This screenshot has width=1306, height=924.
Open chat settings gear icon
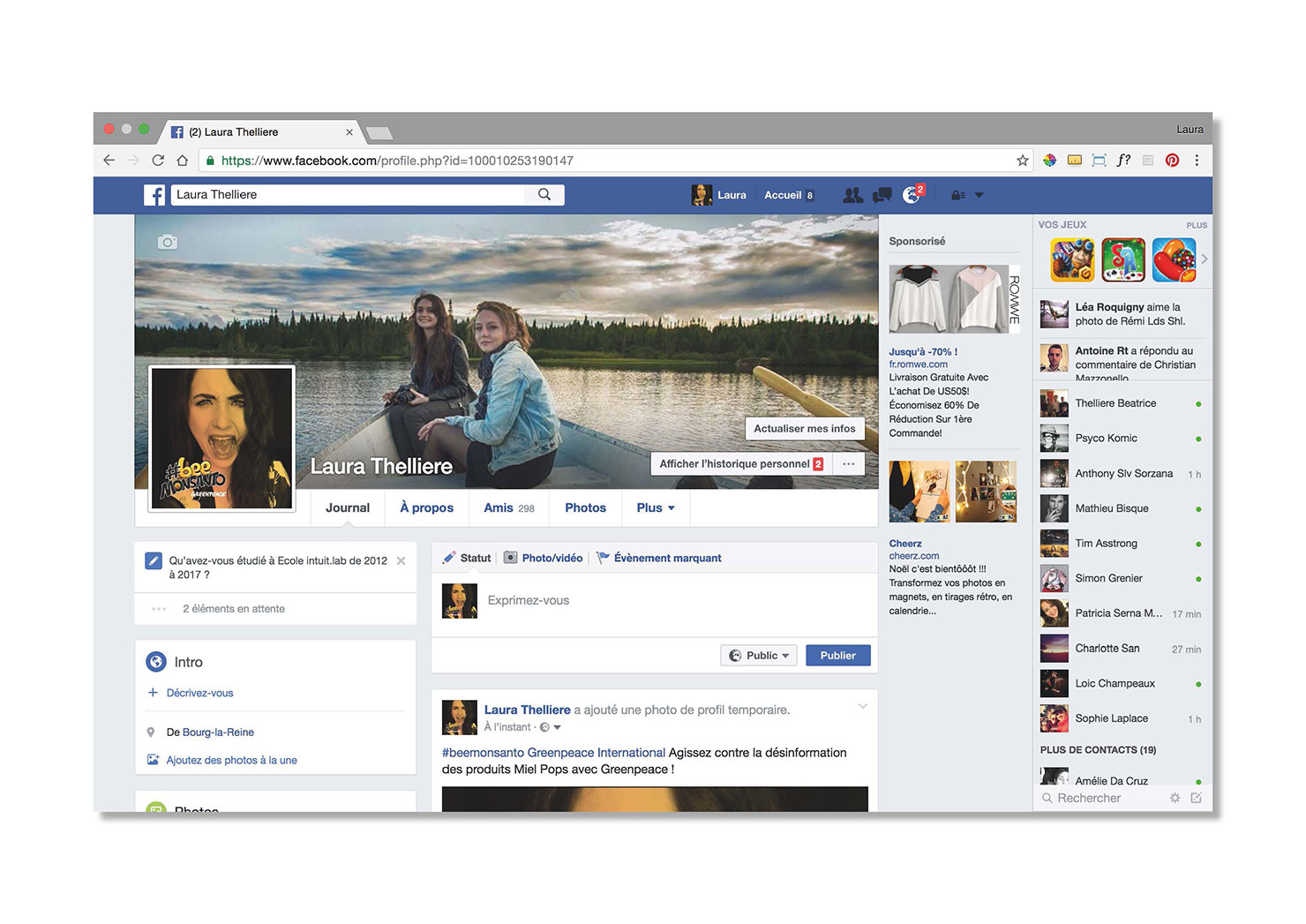click(1175, 798)
